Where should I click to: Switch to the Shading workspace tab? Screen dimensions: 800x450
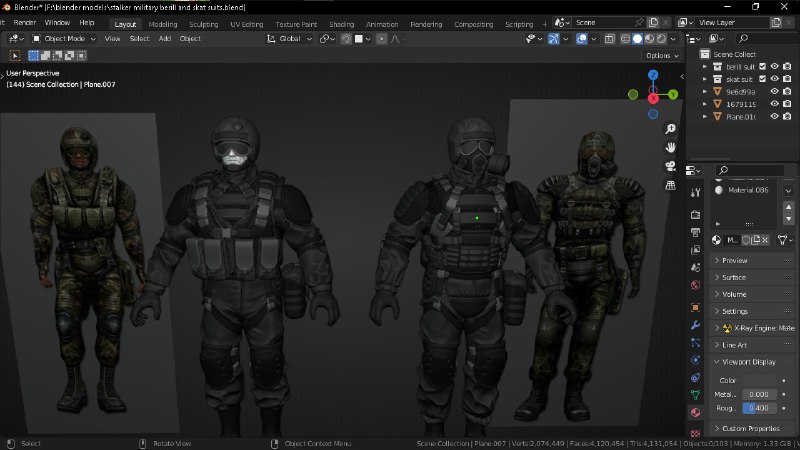341,24
